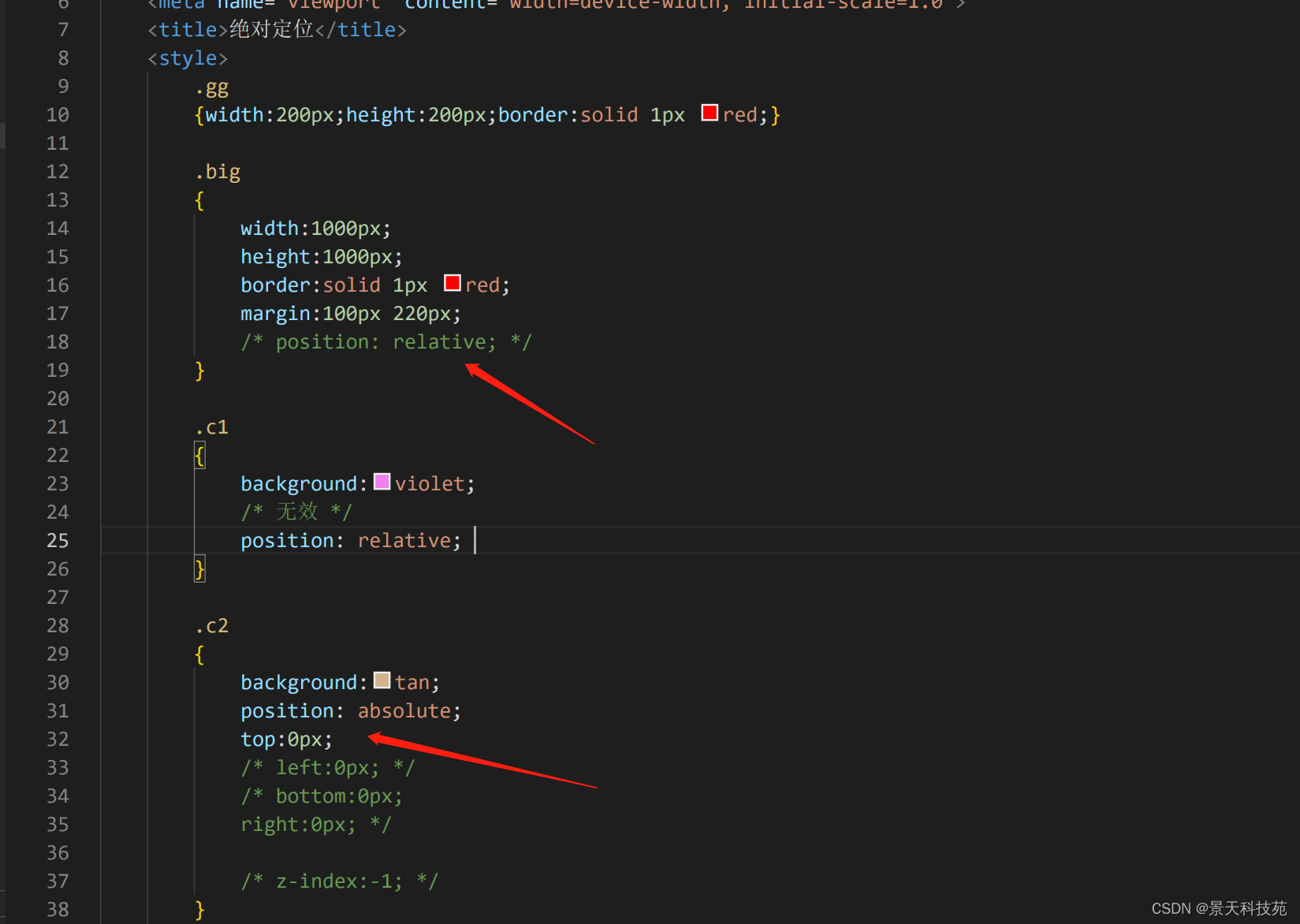Open the red color swatch on line 10
The image size is (1300, 924).
(710, 113)
